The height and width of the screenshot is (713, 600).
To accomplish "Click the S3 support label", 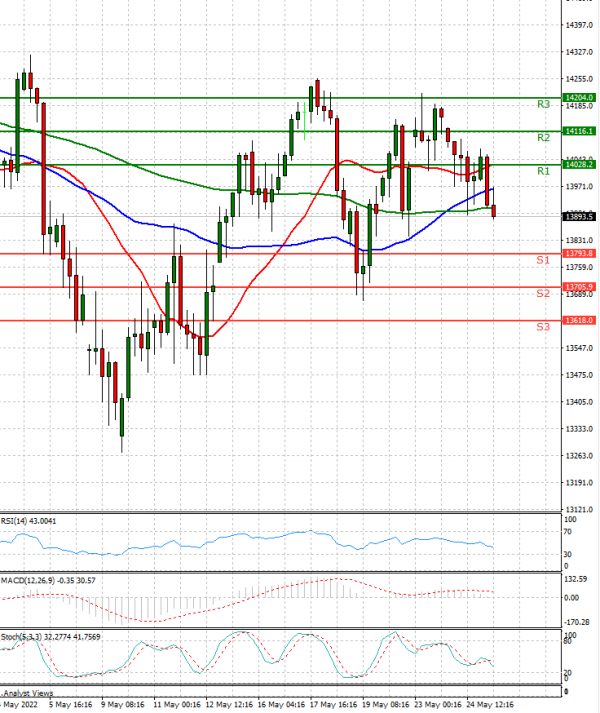I will tap(543, 327).
